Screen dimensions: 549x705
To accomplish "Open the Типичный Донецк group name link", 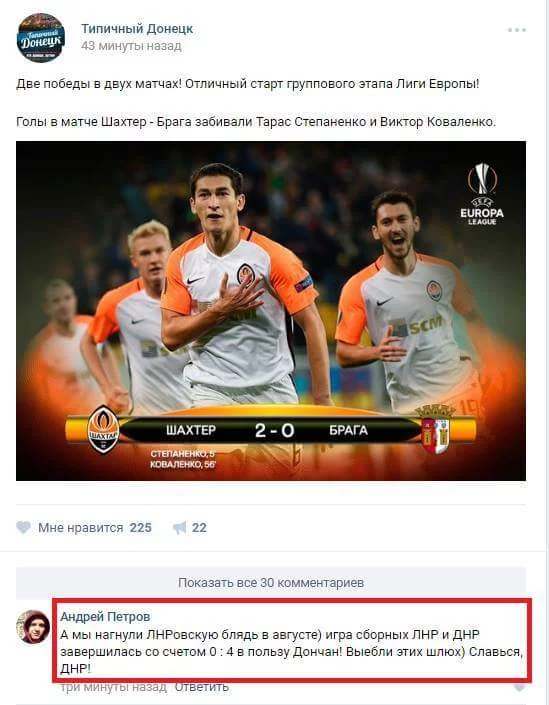I will click(137, 29).
